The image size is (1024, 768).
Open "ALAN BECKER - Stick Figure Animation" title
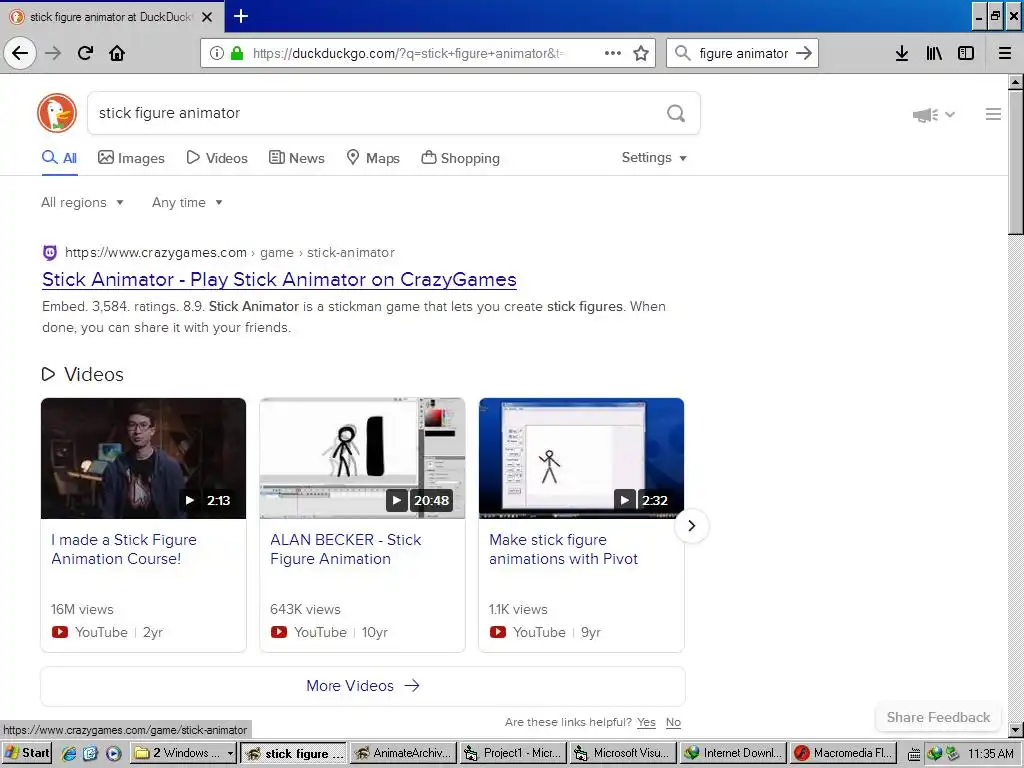(x=345, y=549)
